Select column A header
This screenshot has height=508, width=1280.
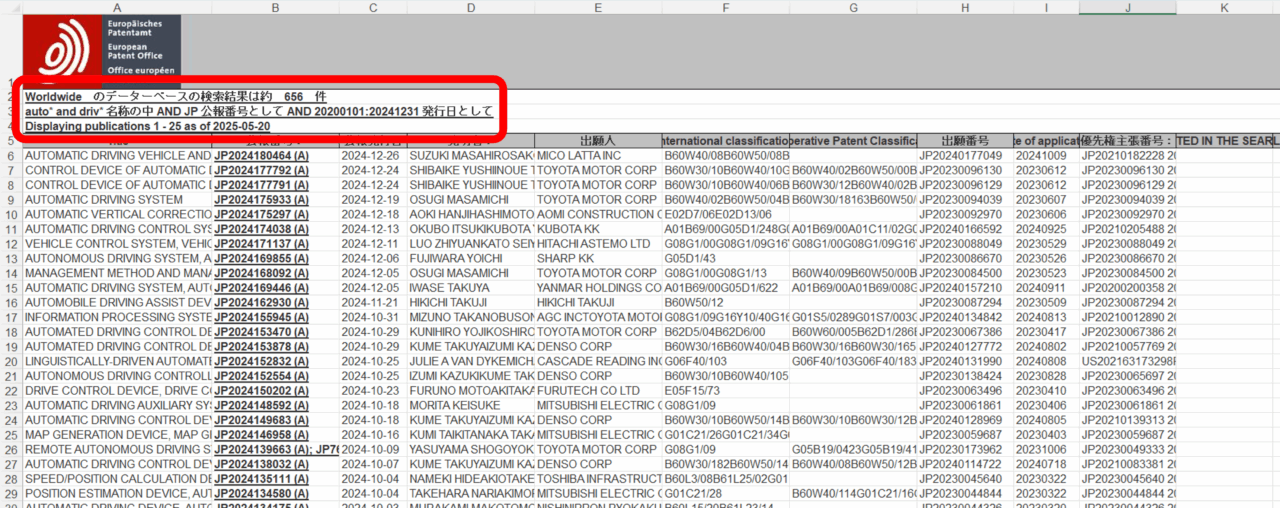pyautogui.click(x=117, y=7)
